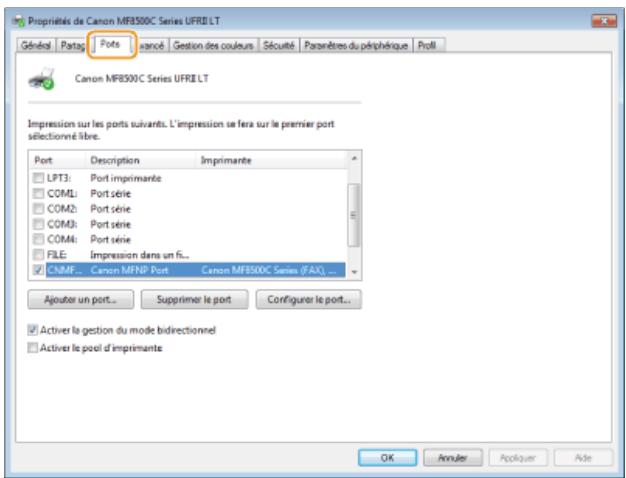626x478 pixels.
Task: Uncheck the CNMF Canon MFNP port checkbox
Action: tap(38, 270)
